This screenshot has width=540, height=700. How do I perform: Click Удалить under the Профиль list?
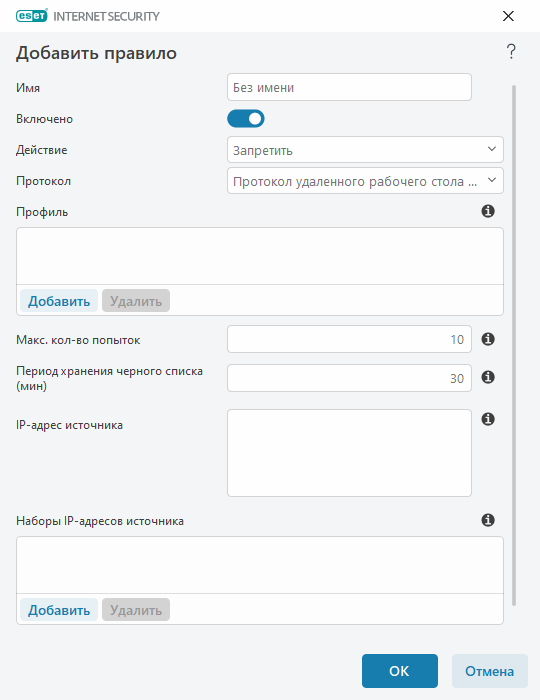[x=136, y=301]
